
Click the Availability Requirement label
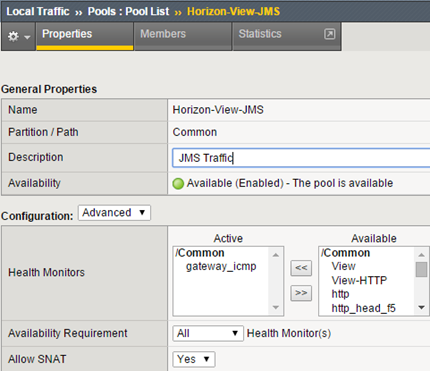[68, 333]
